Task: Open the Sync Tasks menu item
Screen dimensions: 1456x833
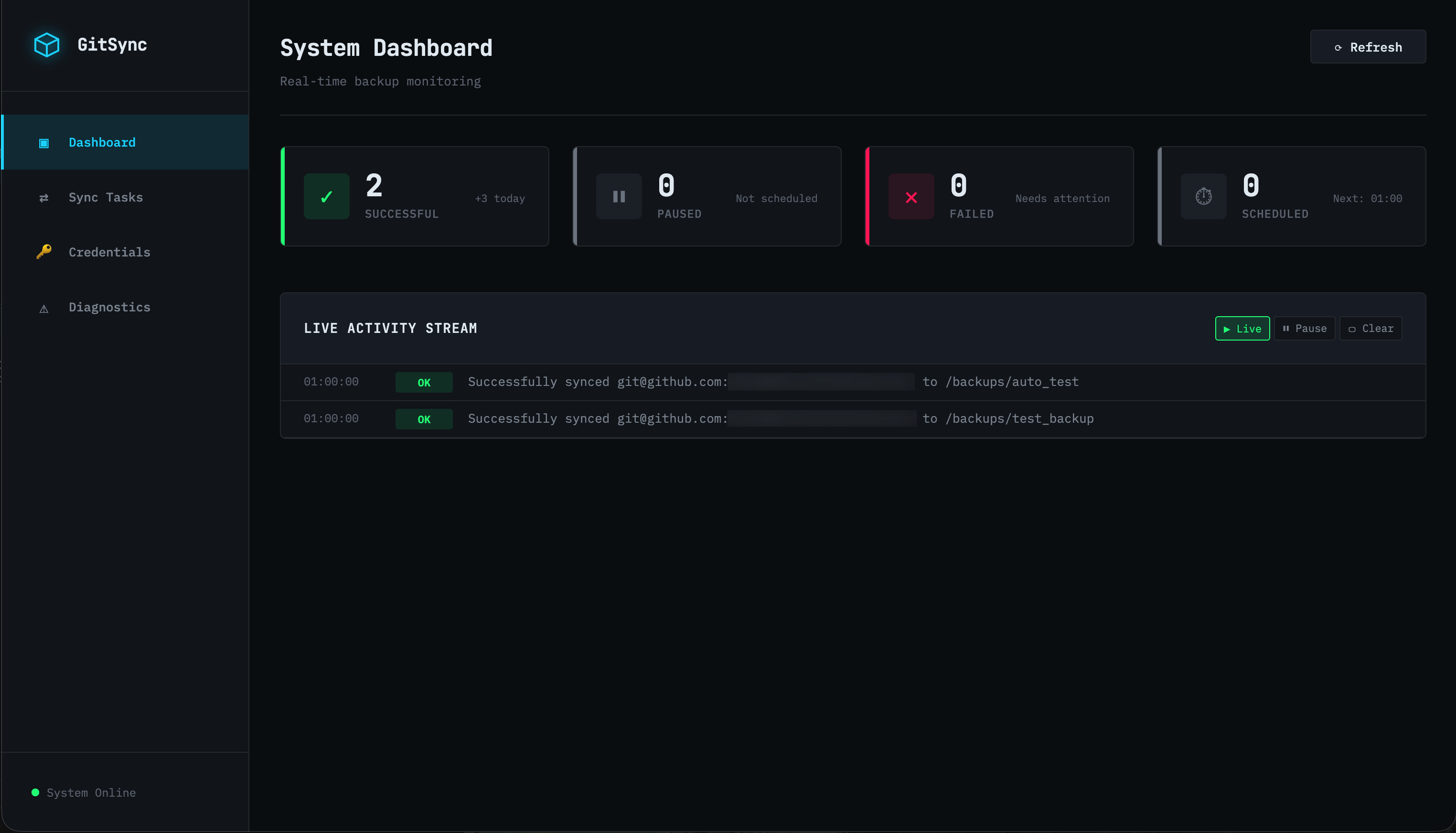Action: click(125, 197)
